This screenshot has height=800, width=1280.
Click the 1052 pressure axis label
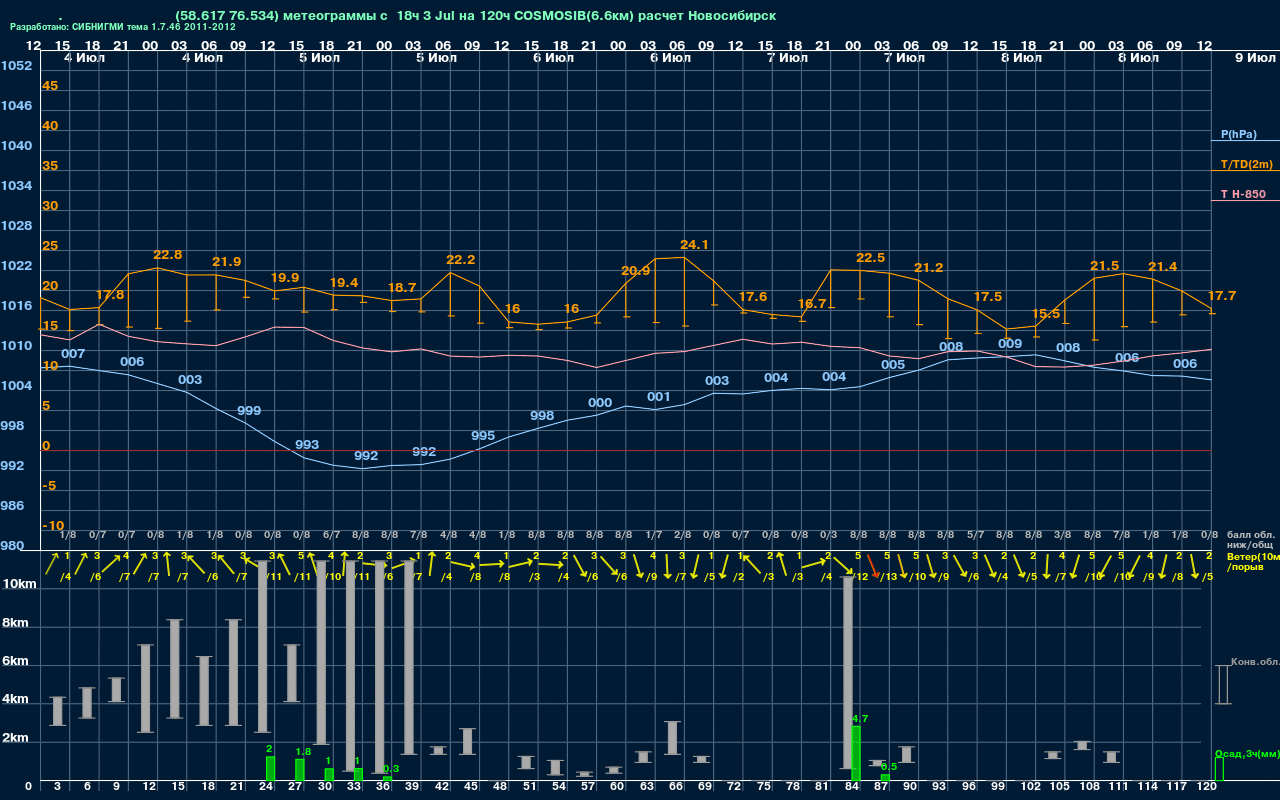[x=17, y=66]
